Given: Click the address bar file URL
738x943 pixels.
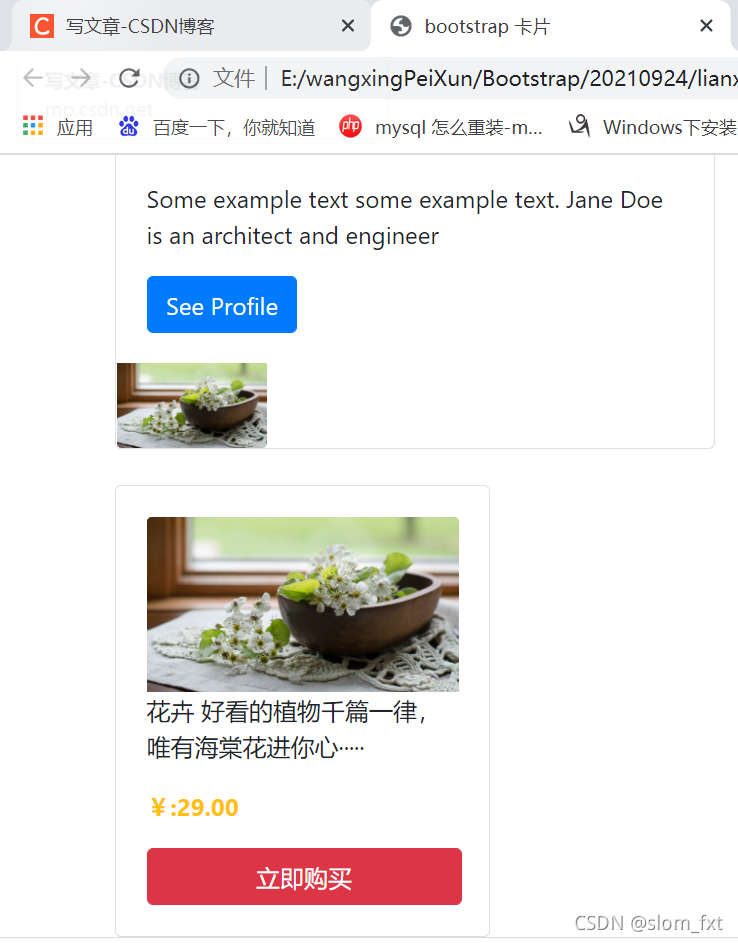Looking at the screenshot, I should click(x=508, y=79).
